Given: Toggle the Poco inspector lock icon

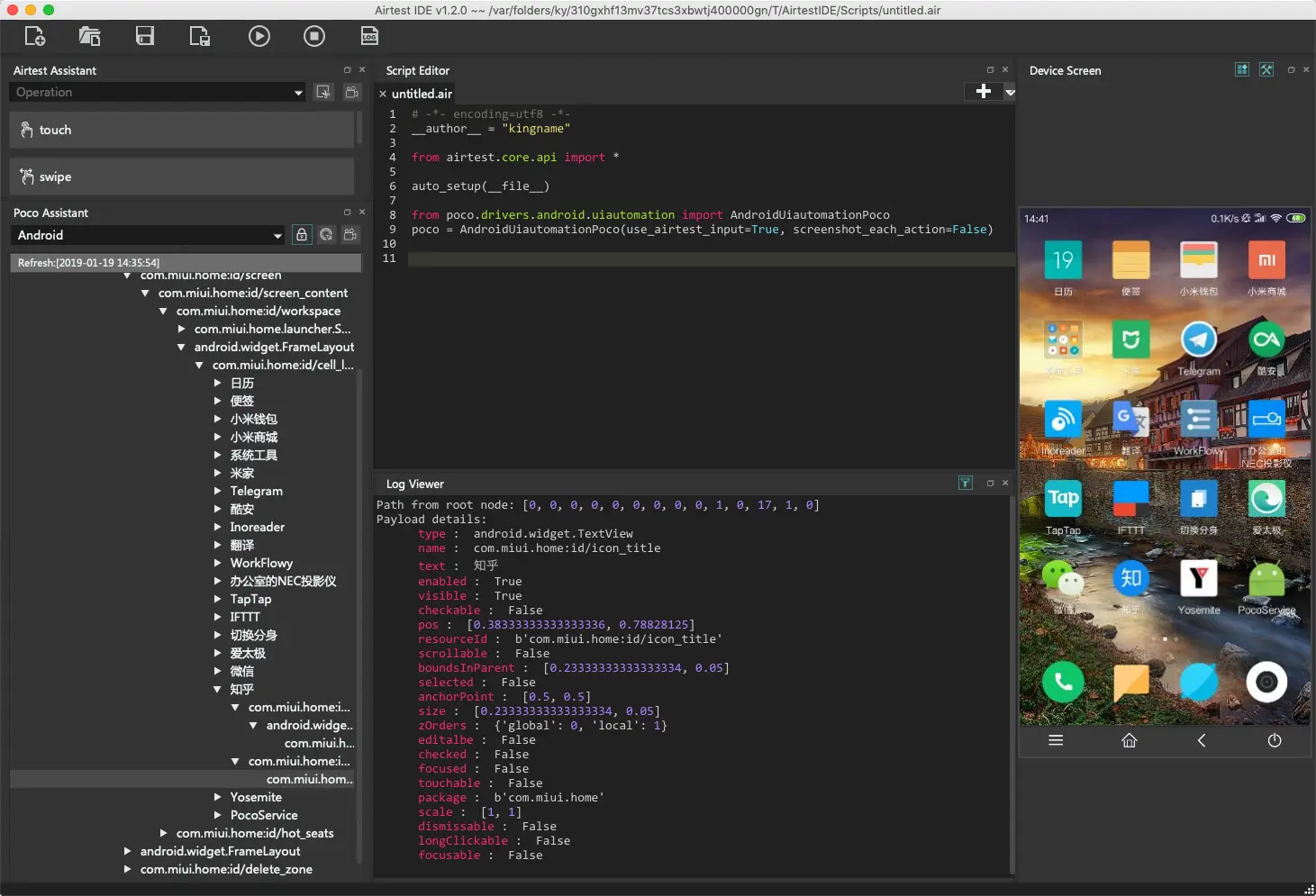Looking at the screenshot, I should point(302,235).
